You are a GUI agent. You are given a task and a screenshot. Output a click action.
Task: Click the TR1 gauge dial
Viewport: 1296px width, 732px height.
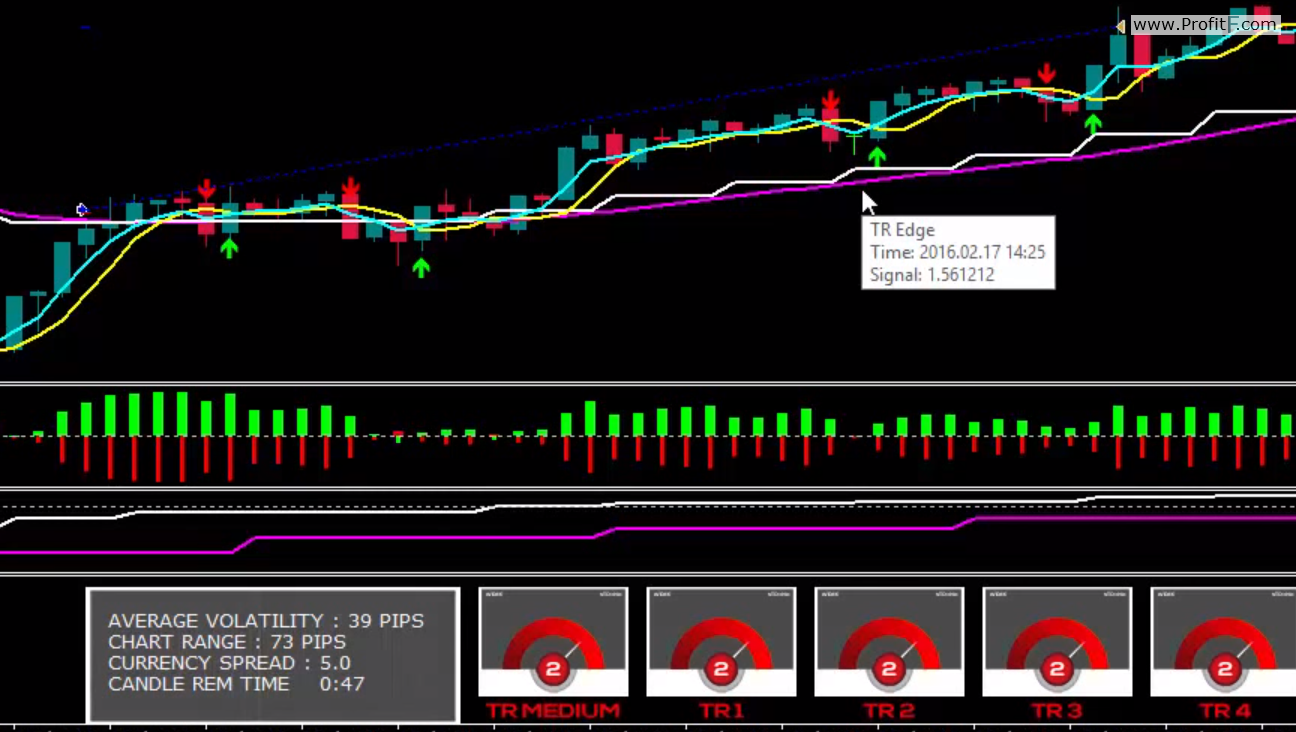[x=721, y=642]
